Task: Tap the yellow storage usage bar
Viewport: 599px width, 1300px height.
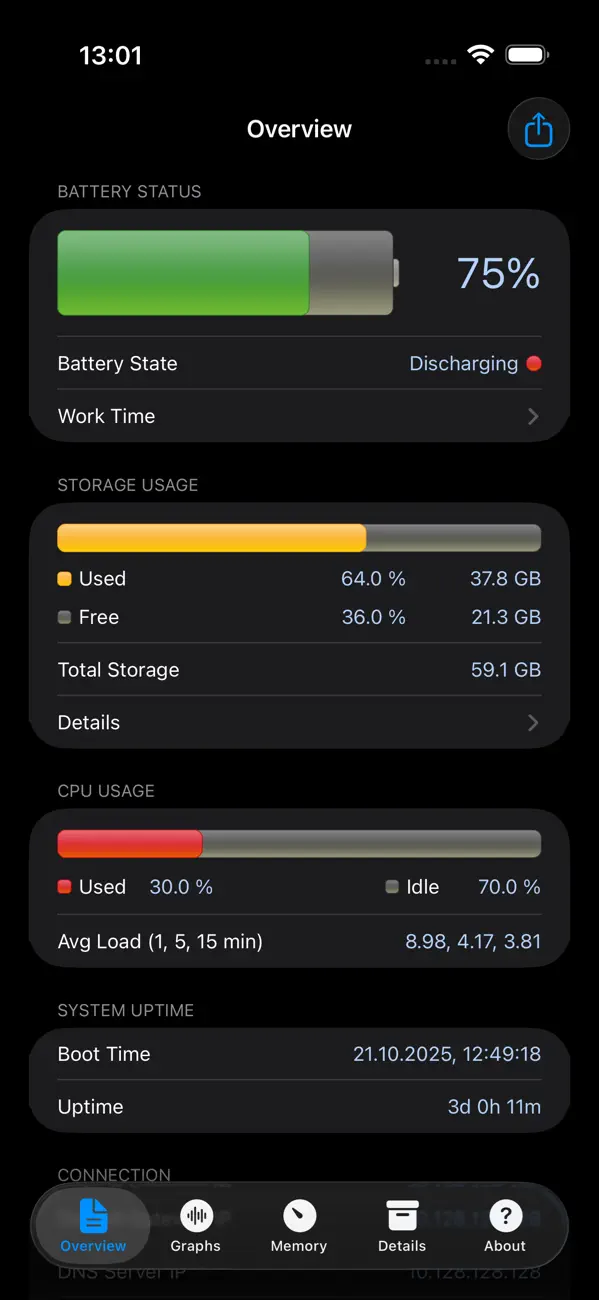Action: point(210,537)
